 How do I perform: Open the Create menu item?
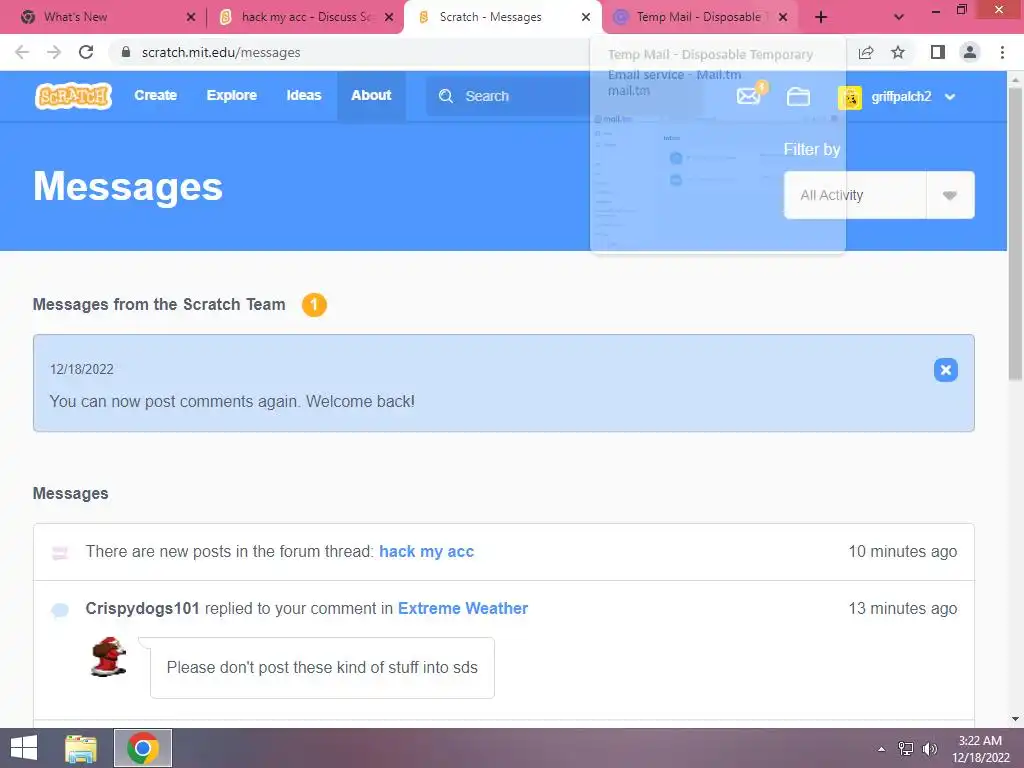click(155, 95)
